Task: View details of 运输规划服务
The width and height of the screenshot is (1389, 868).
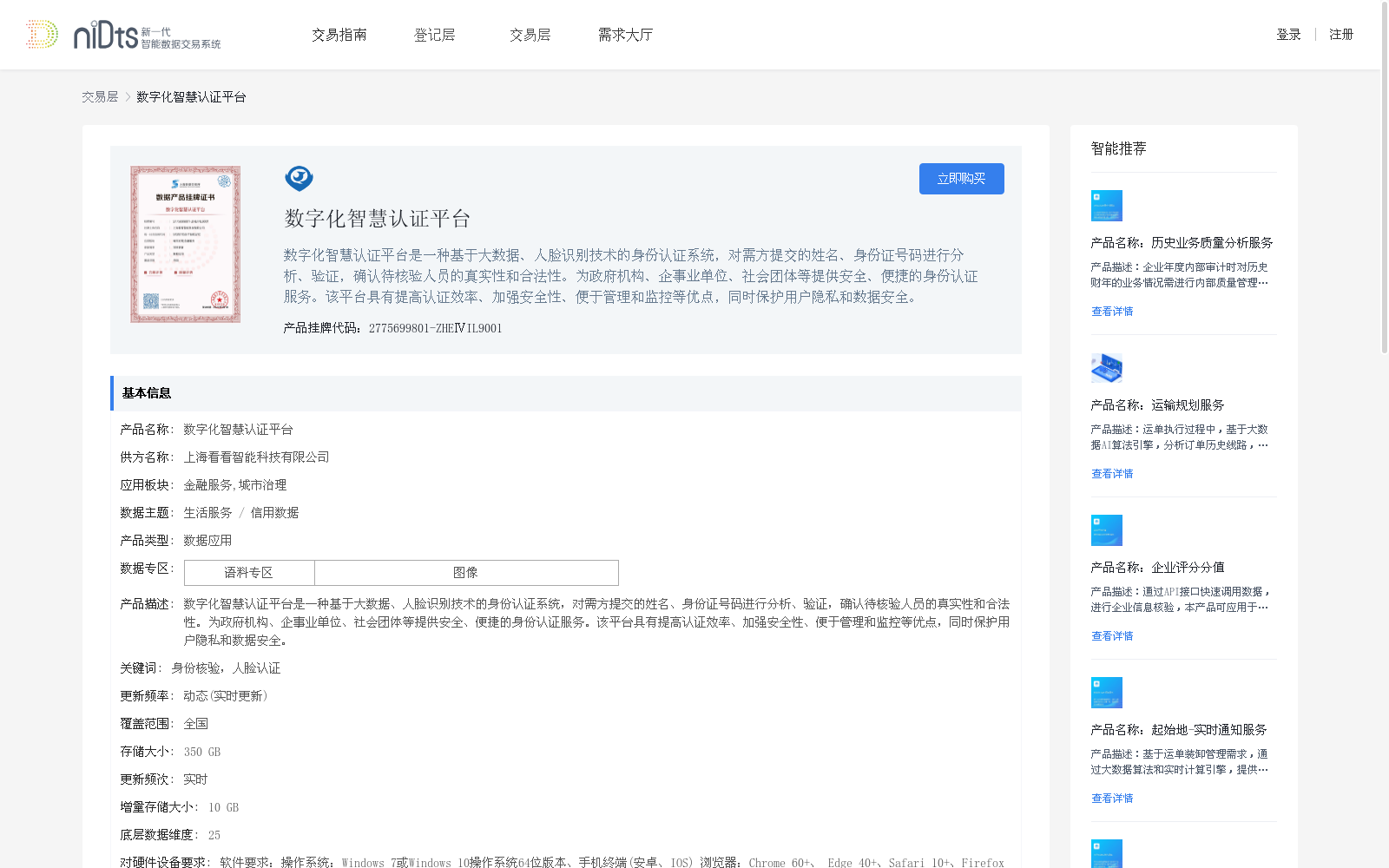Action: (1112, 474)
